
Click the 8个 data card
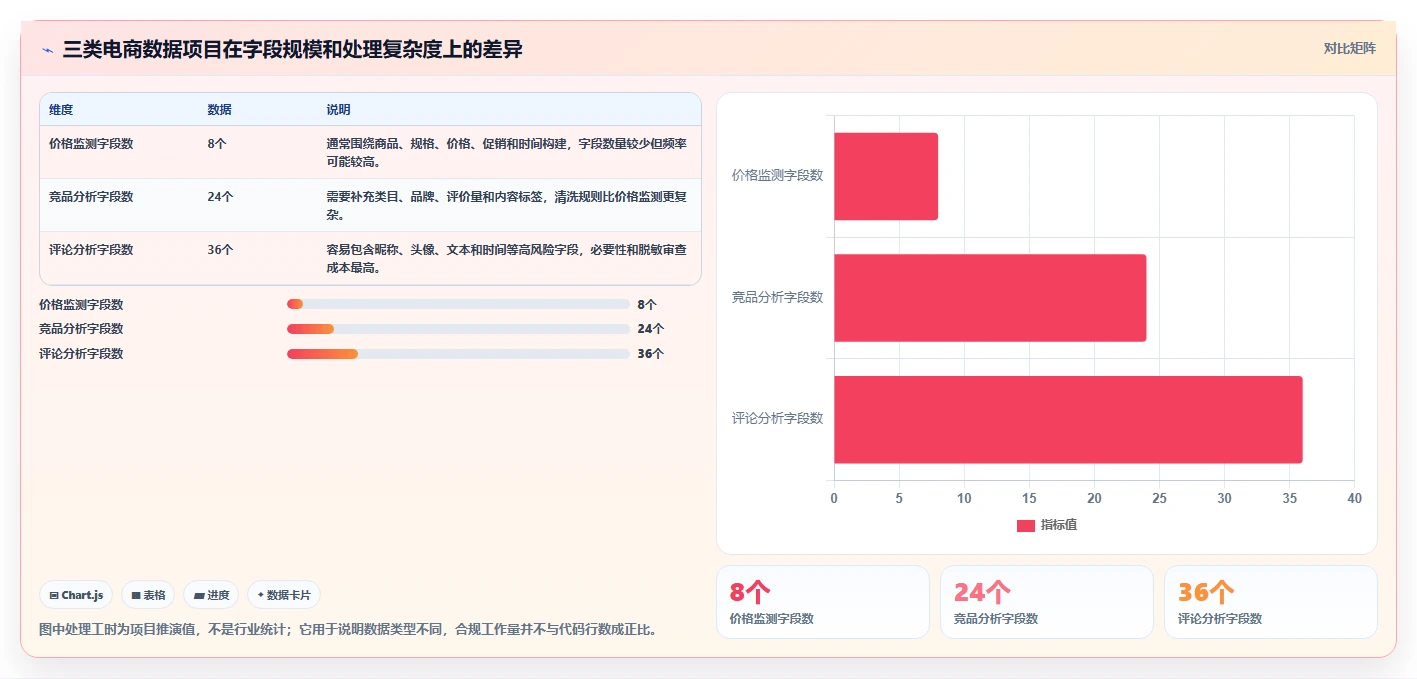point(823,602)
